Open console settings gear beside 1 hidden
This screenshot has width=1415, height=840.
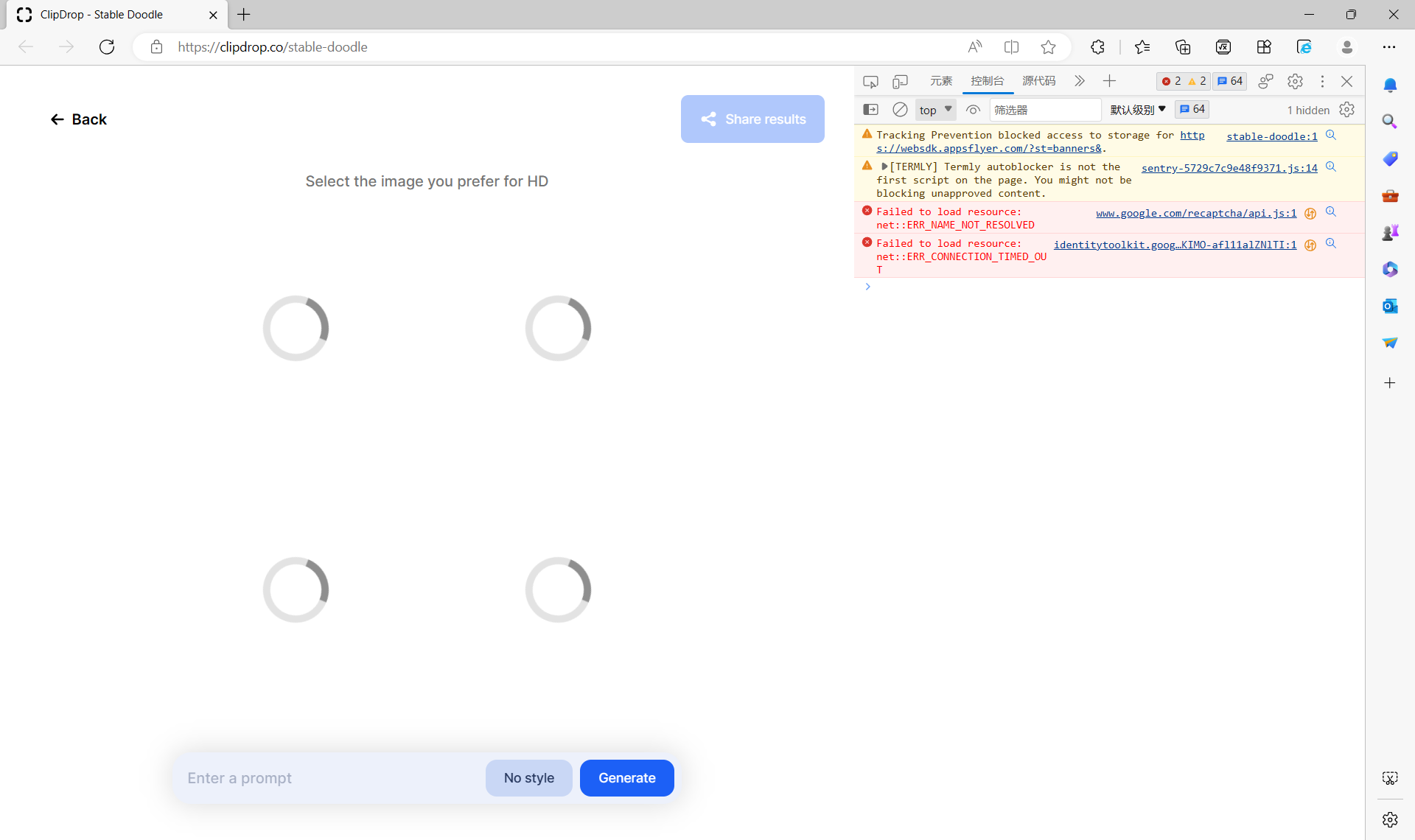(1346, 110)
